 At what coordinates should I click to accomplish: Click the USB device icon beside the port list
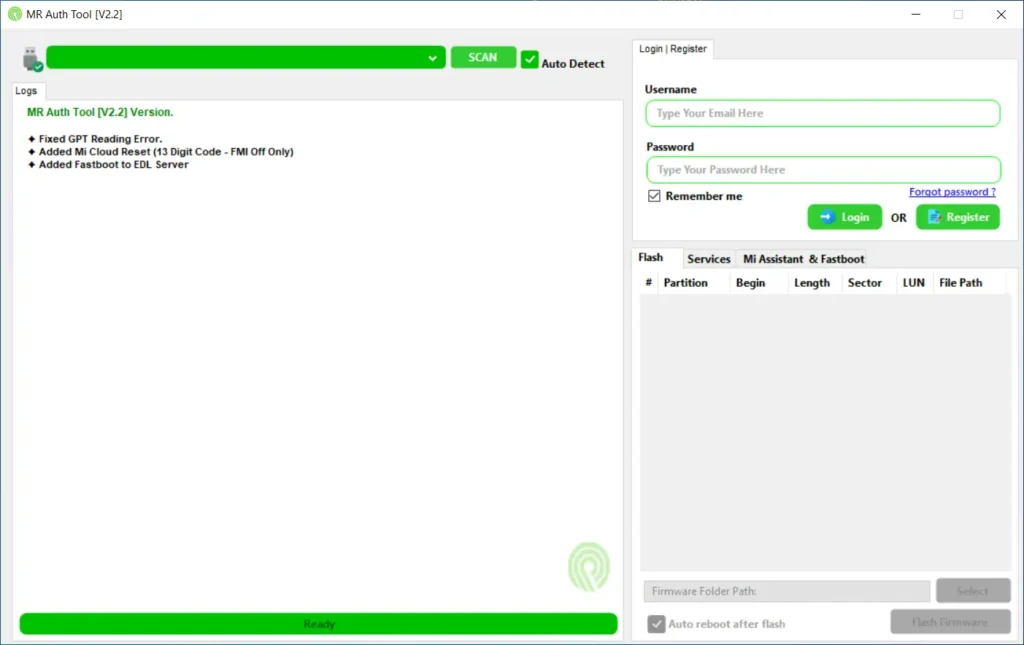[32, 59]
